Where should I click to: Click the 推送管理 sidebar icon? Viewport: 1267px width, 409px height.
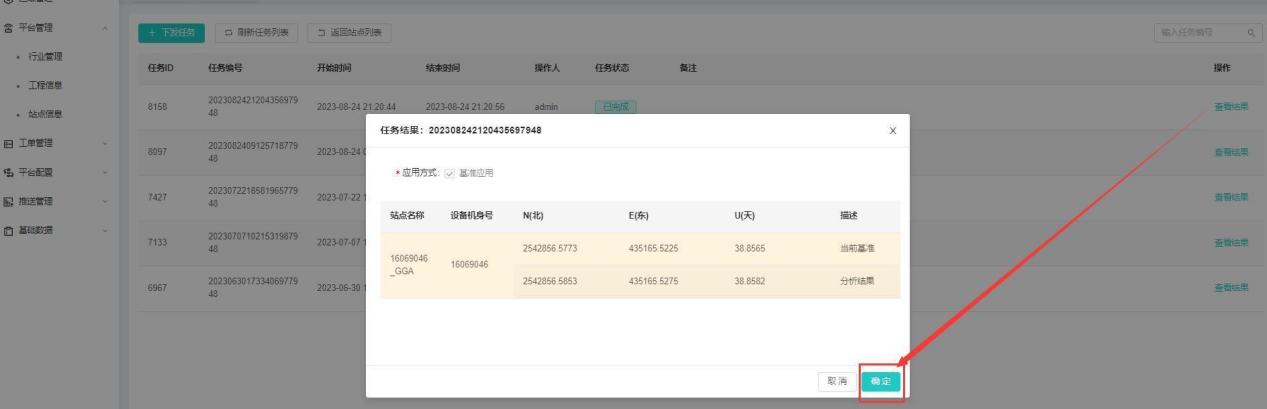pyautogui.click(x=8, y=201)
